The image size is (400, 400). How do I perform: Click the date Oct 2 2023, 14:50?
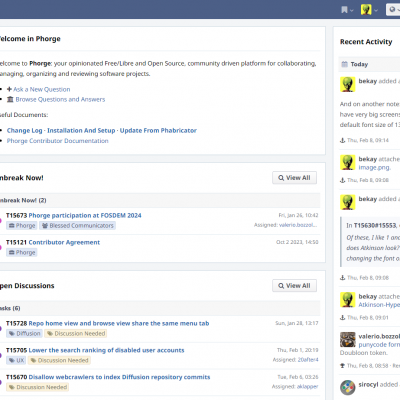pos(297,242)
